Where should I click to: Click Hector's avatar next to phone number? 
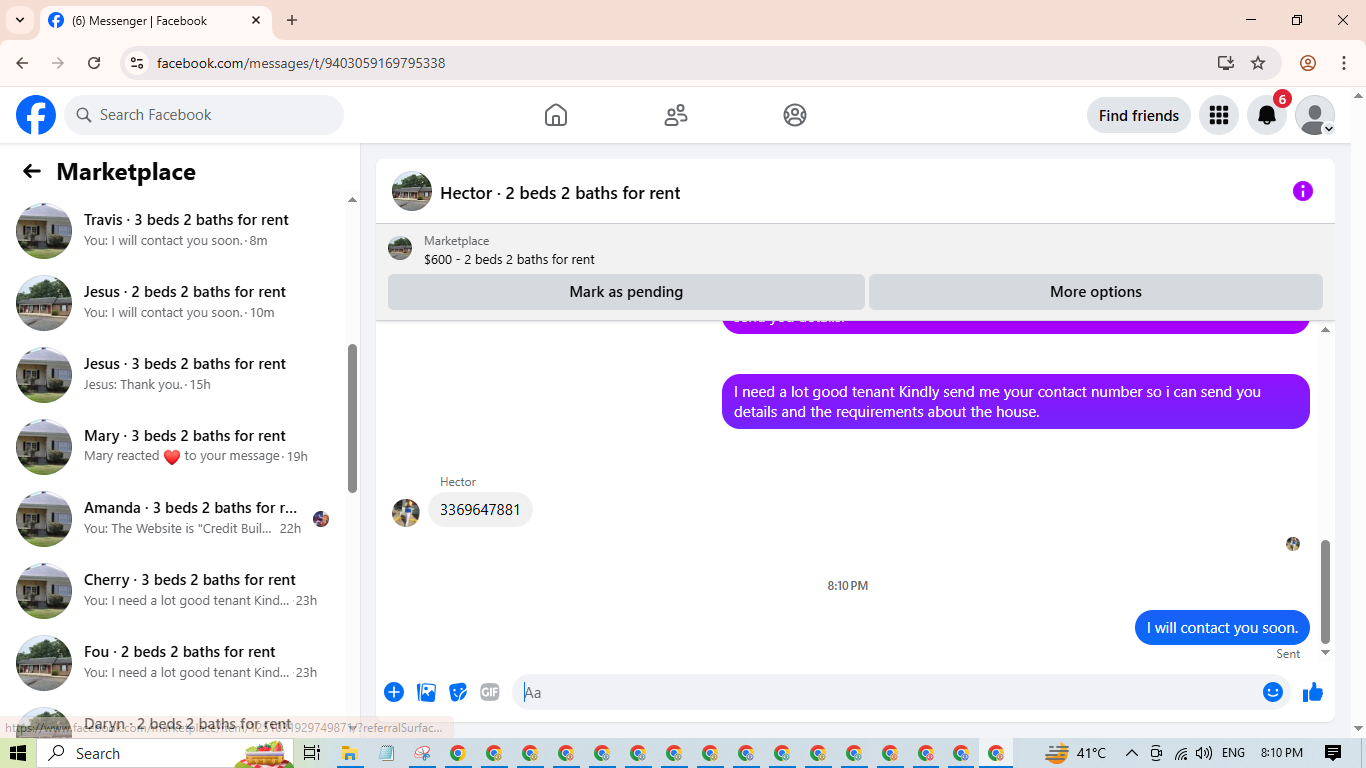point(406,513)
